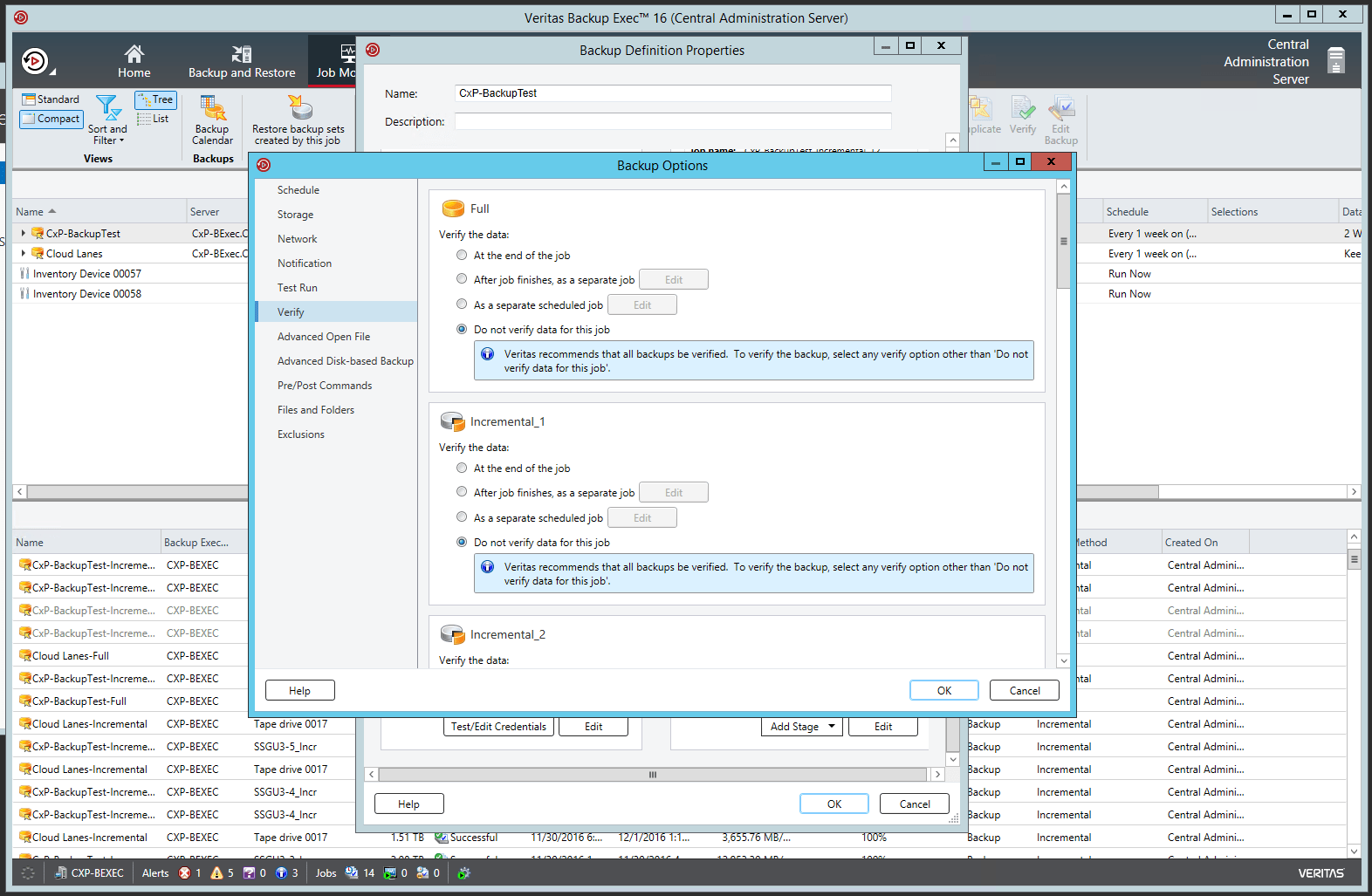
Task: Select Incremental_1 'As a separate scheduled job'
Action: coord(462,517)
